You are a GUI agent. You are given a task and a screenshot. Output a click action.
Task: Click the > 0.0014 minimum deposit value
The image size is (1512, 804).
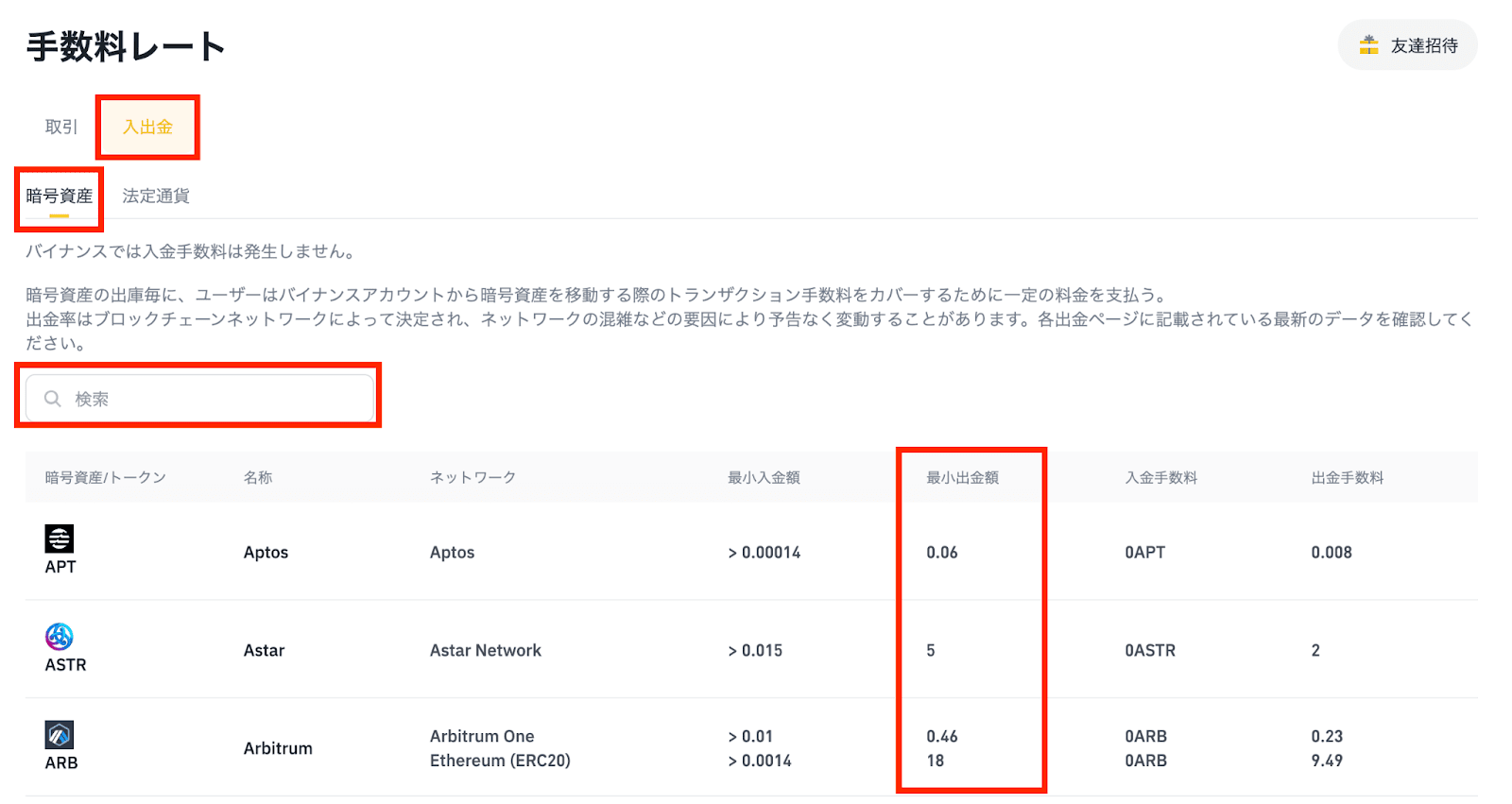(x=760, y=761)
